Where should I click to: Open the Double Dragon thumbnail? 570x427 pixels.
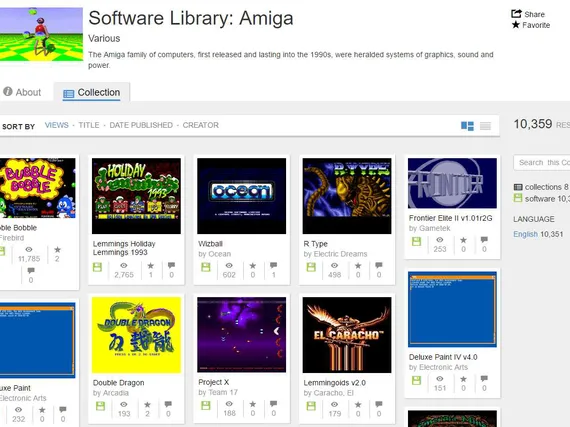pos(136,335)
